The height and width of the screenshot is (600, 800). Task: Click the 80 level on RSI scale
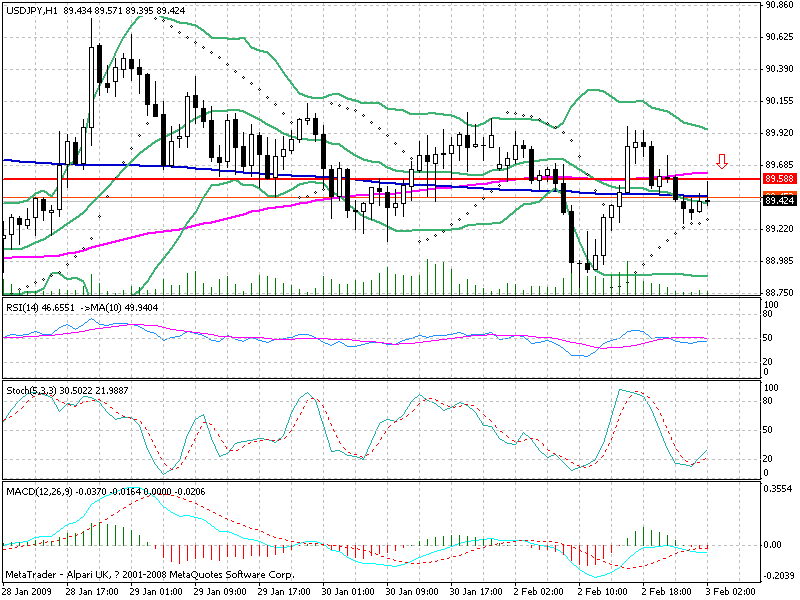tap(767, 314)
